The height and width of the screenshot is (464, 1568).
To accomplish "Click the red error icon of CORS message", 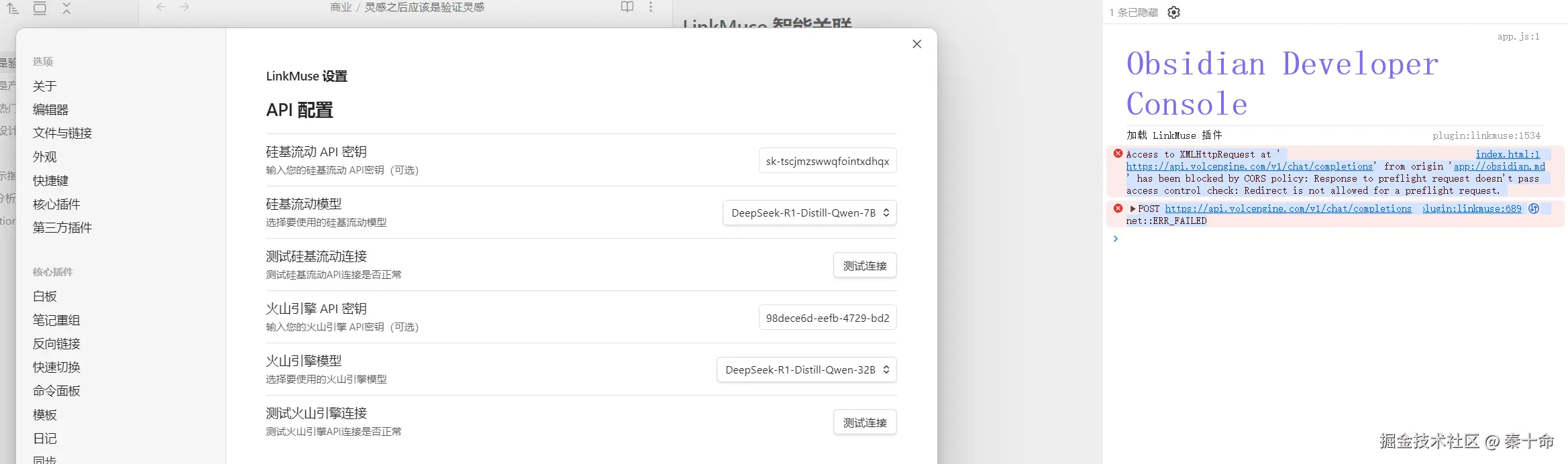I will tap(1118, 154).
